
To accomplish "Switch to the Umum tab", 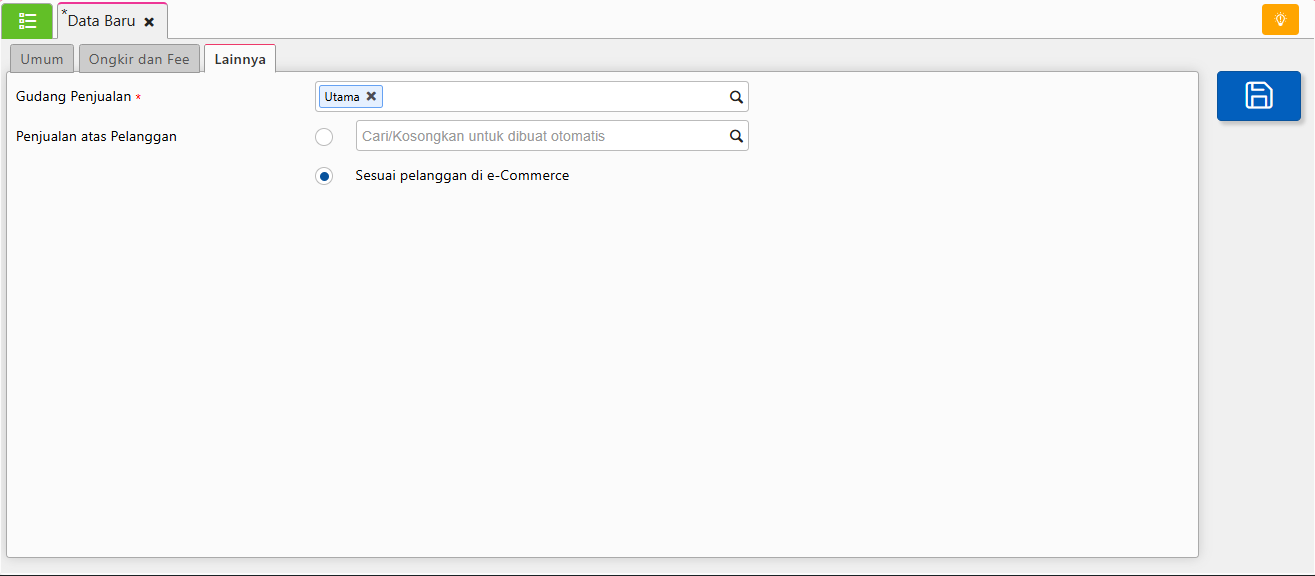I will click(x=42, y=59).
